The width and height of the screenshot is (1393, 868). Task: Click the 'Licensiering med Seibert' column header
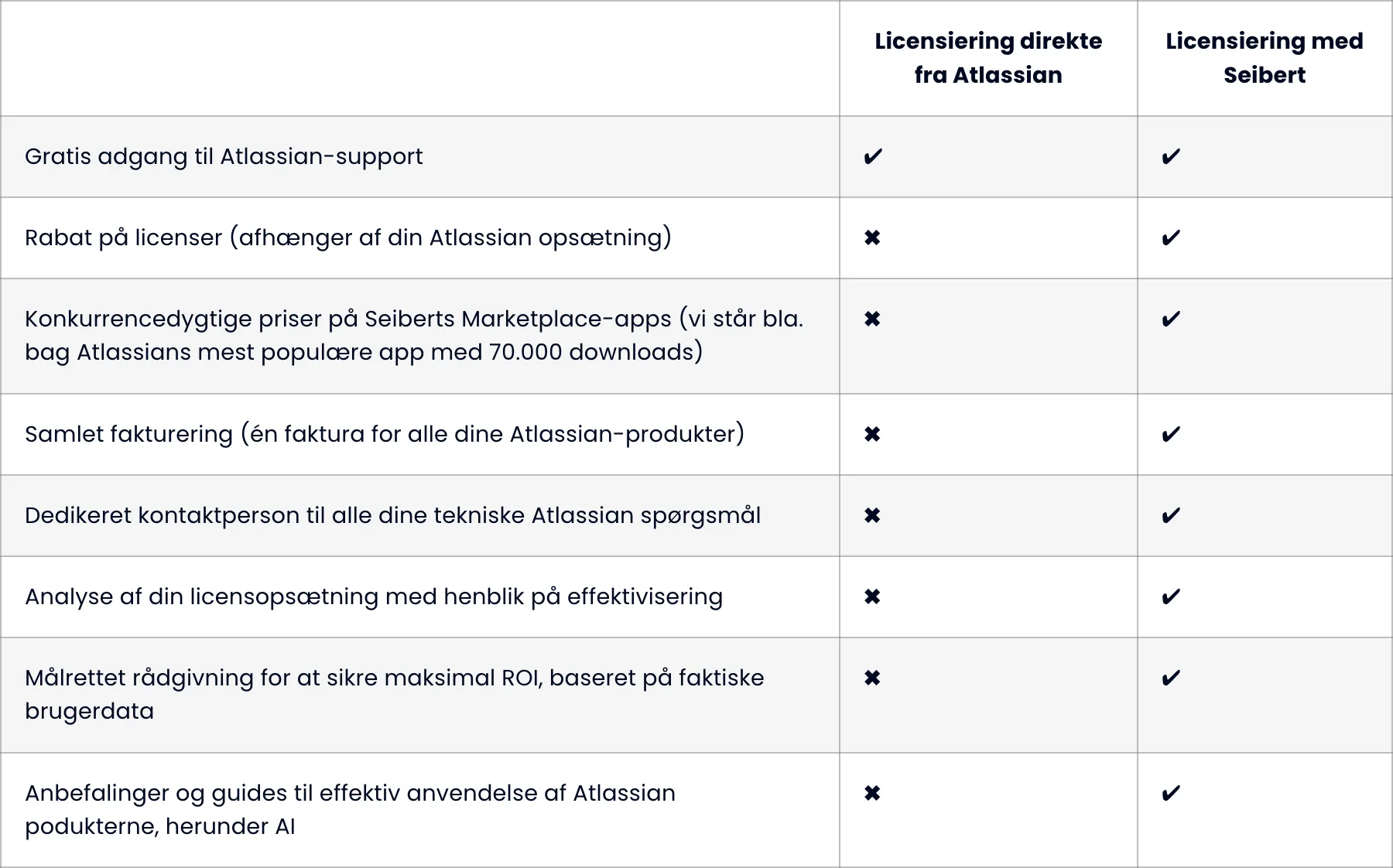coord(1264,58)
